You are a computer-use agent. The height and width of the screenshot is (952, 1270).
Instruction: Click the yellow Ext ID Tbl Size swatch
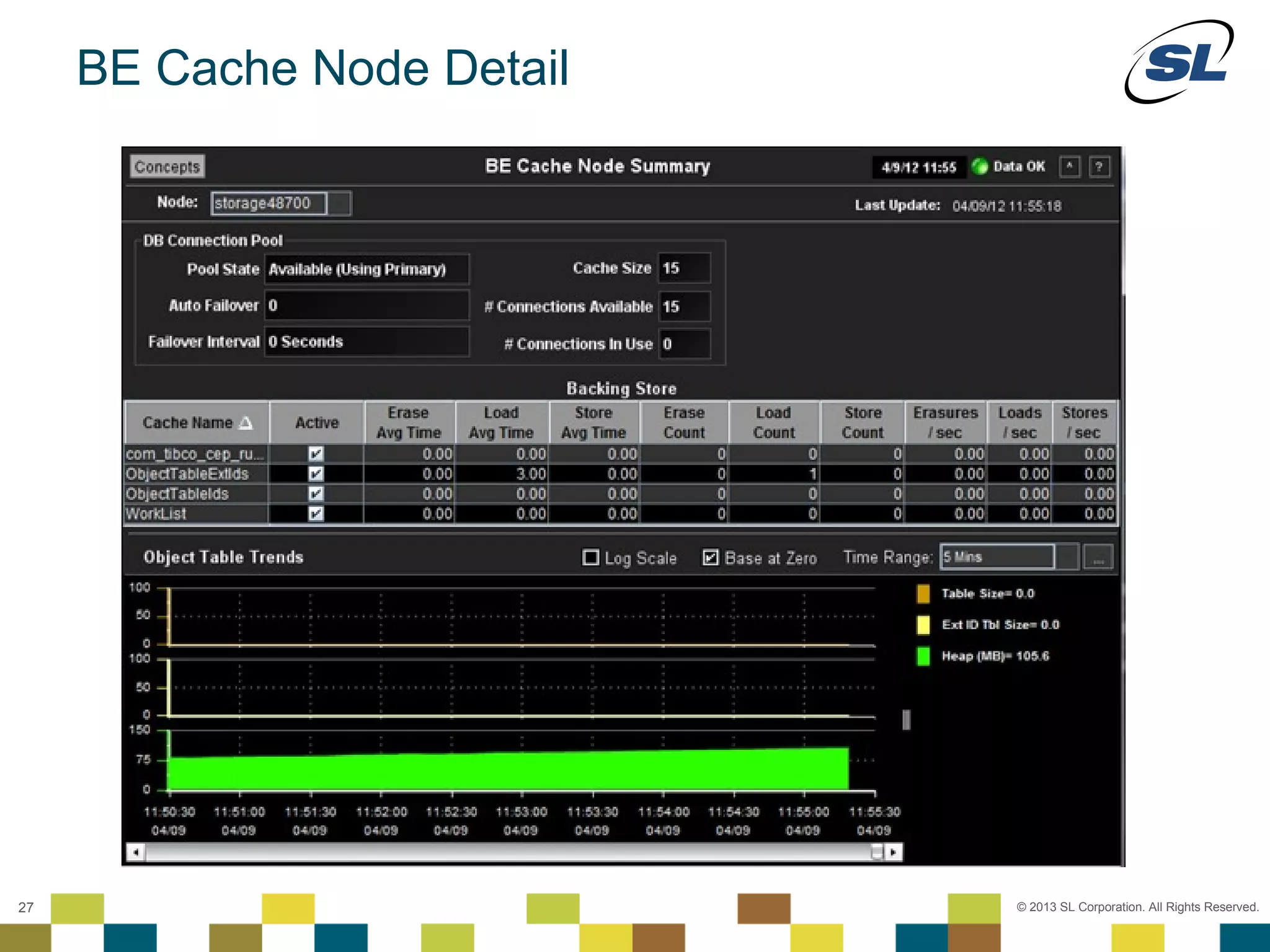pyautogui.click(x=923, y=625)
